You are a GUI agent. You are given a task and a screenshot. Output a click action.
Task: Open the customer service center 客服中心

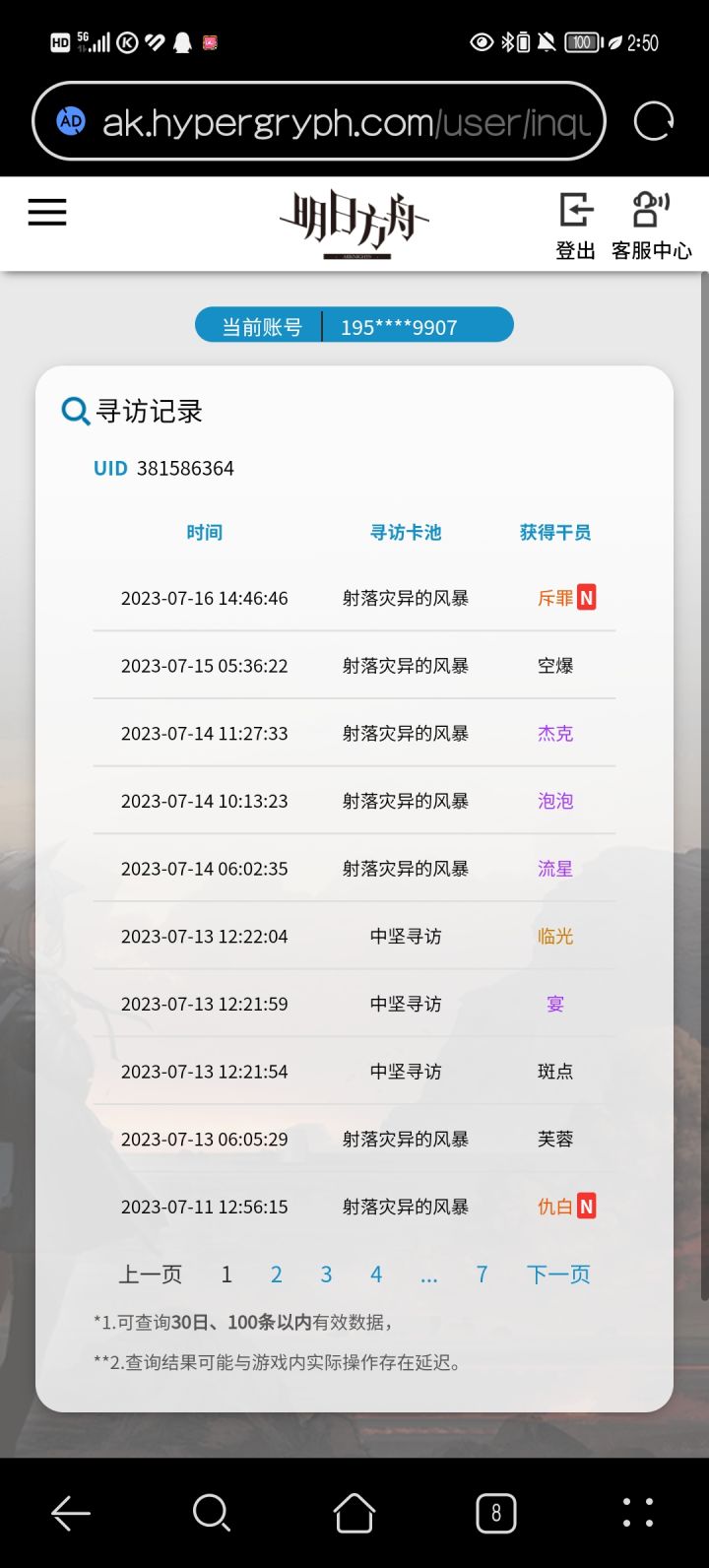pyautogui.click(x=651, y=226)
